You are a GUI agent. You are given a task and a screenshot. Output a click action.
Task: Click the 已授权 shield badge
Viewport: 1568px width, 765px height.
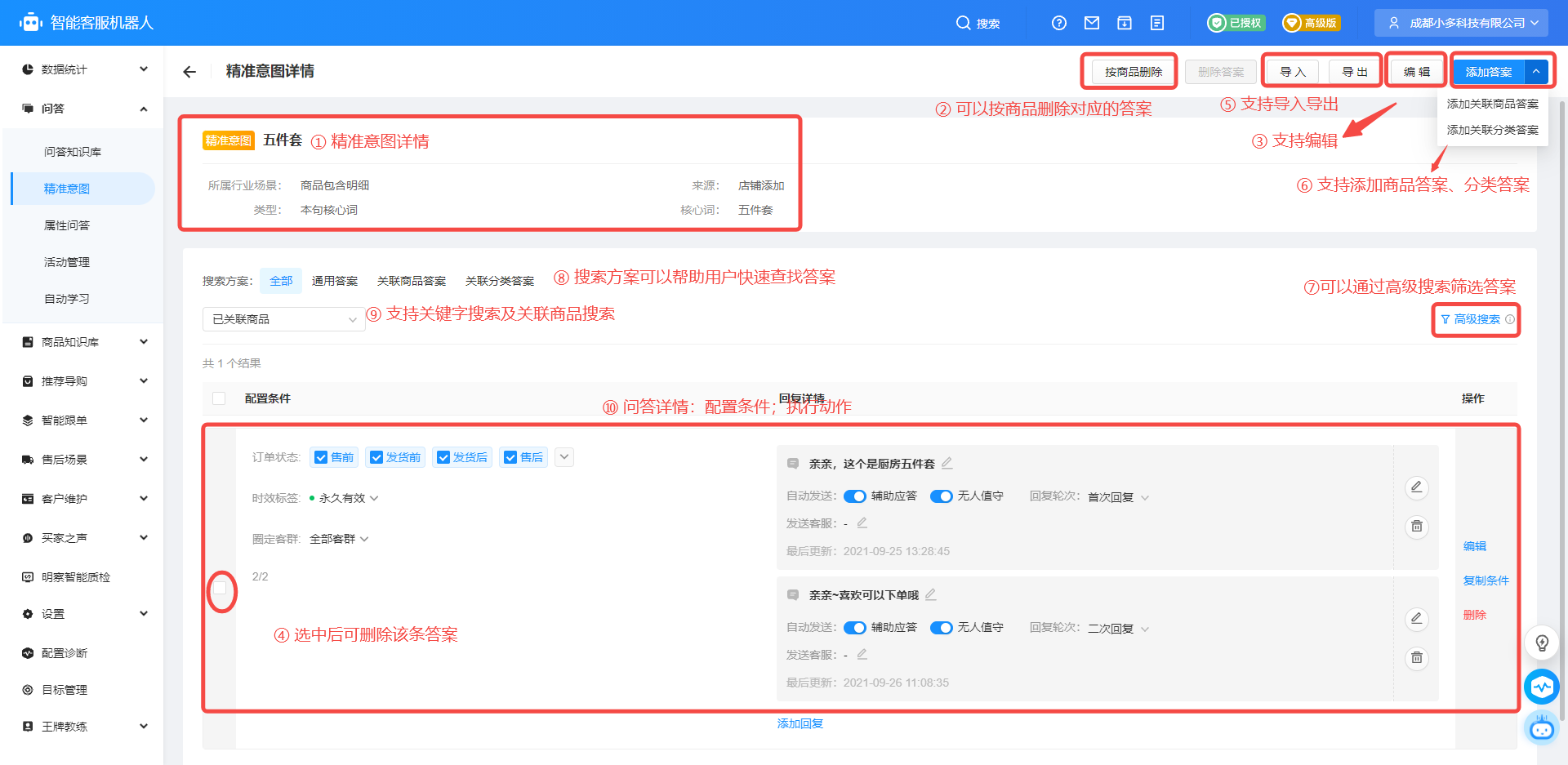pos(1236,23)
